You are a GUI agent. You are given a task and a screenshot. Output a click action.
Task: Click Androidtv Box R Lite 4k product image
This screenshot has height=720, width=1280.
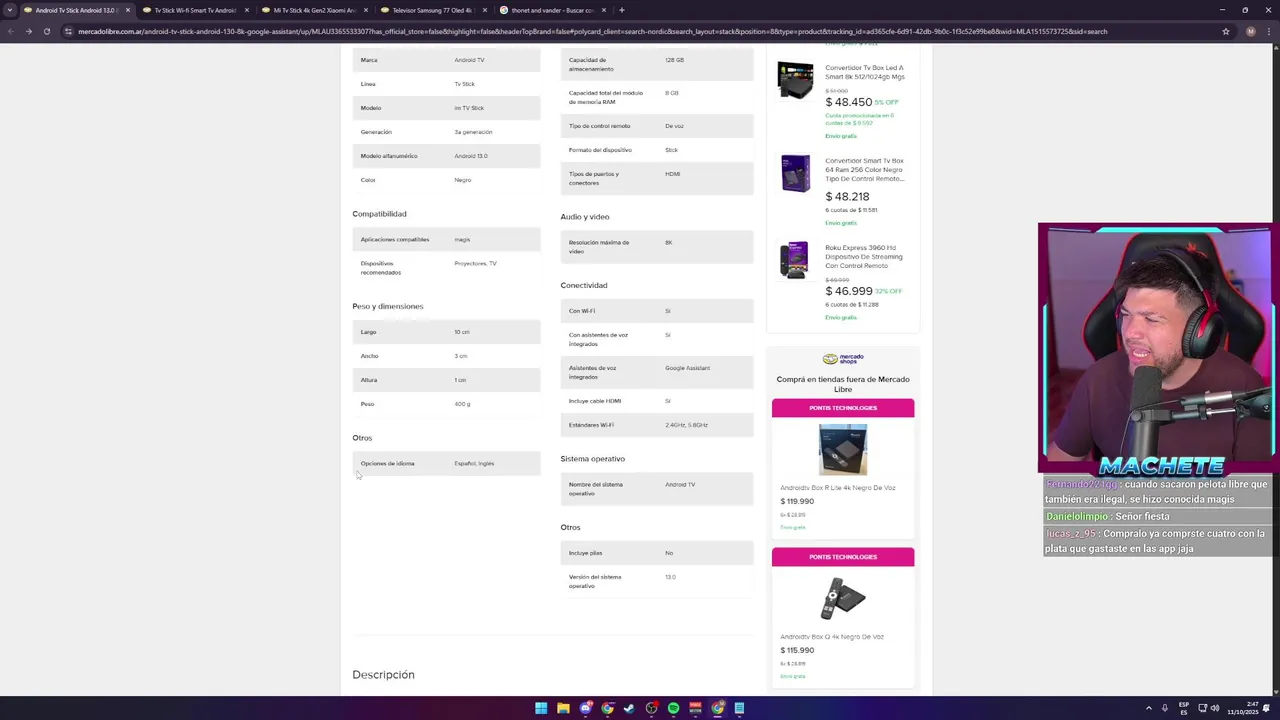click(843, 449)
